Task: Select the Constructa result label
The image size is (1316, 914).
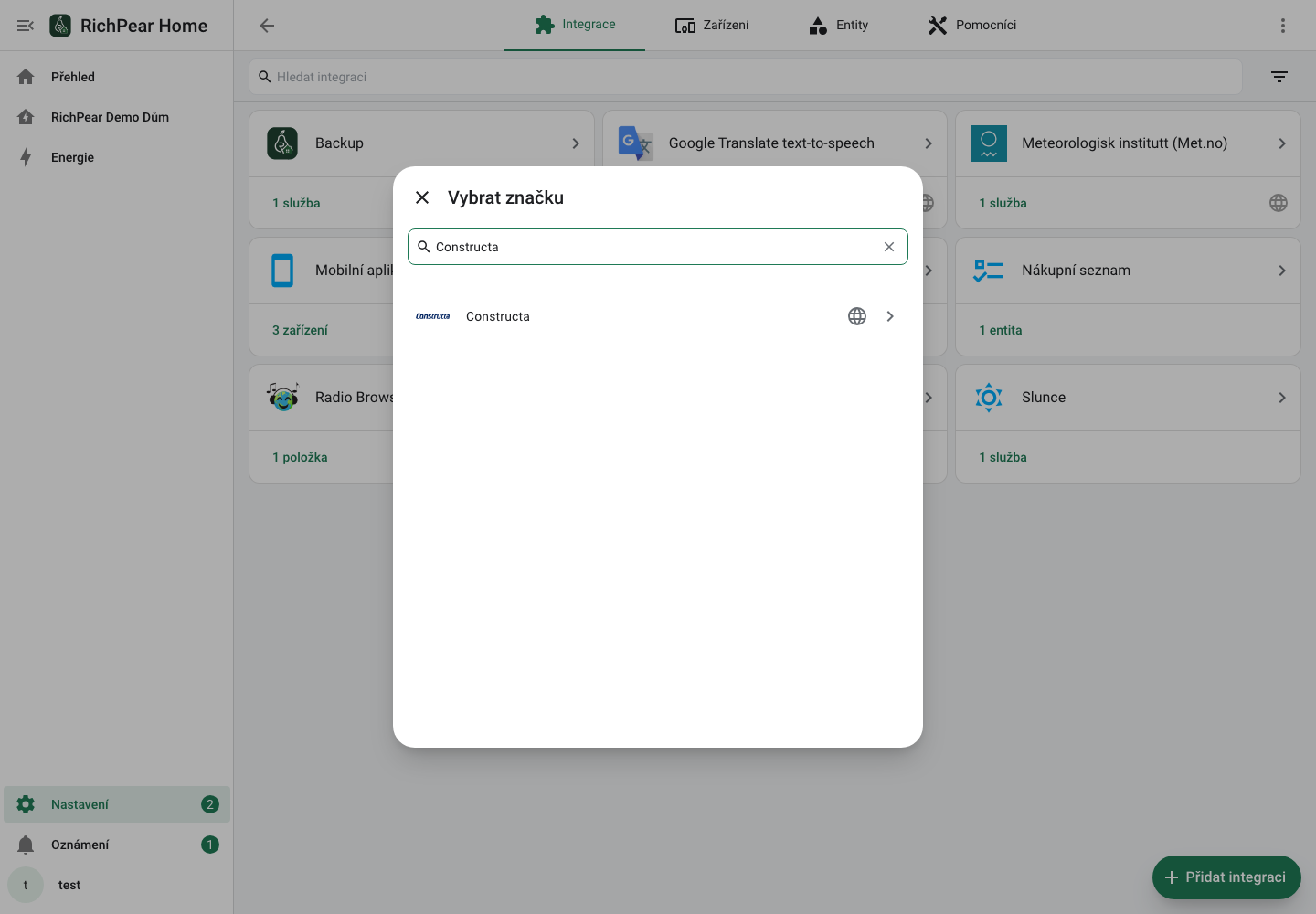Action: point(498,316)
